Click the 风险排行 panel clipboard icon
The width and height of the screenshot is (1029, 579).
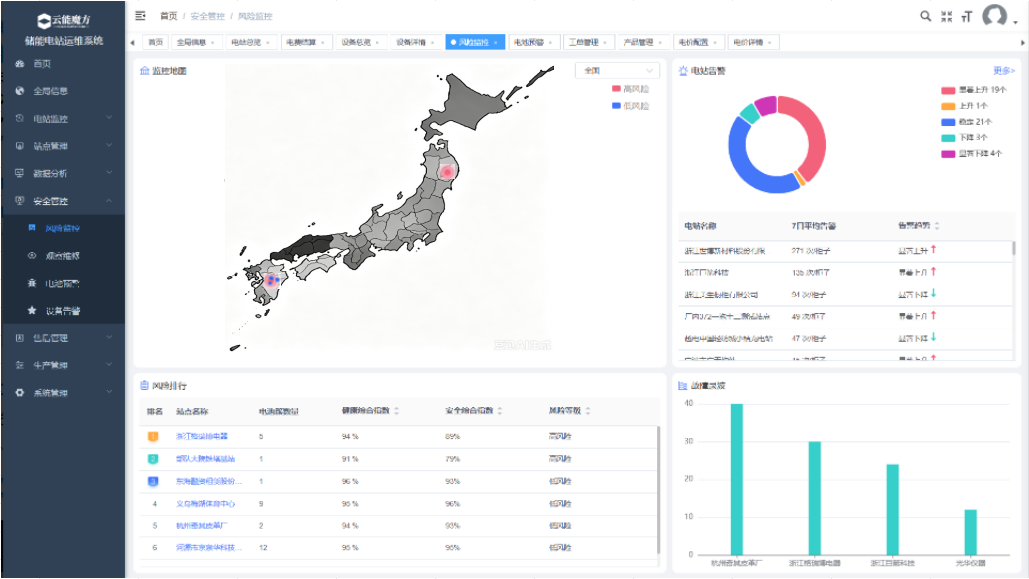click(144, 385)
